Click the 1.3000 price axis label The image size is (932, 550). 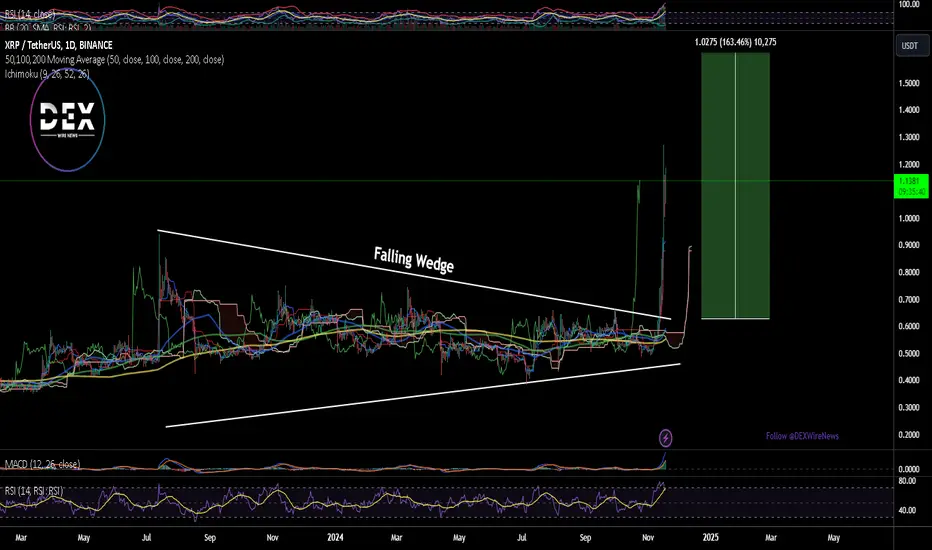click(909, 137)
